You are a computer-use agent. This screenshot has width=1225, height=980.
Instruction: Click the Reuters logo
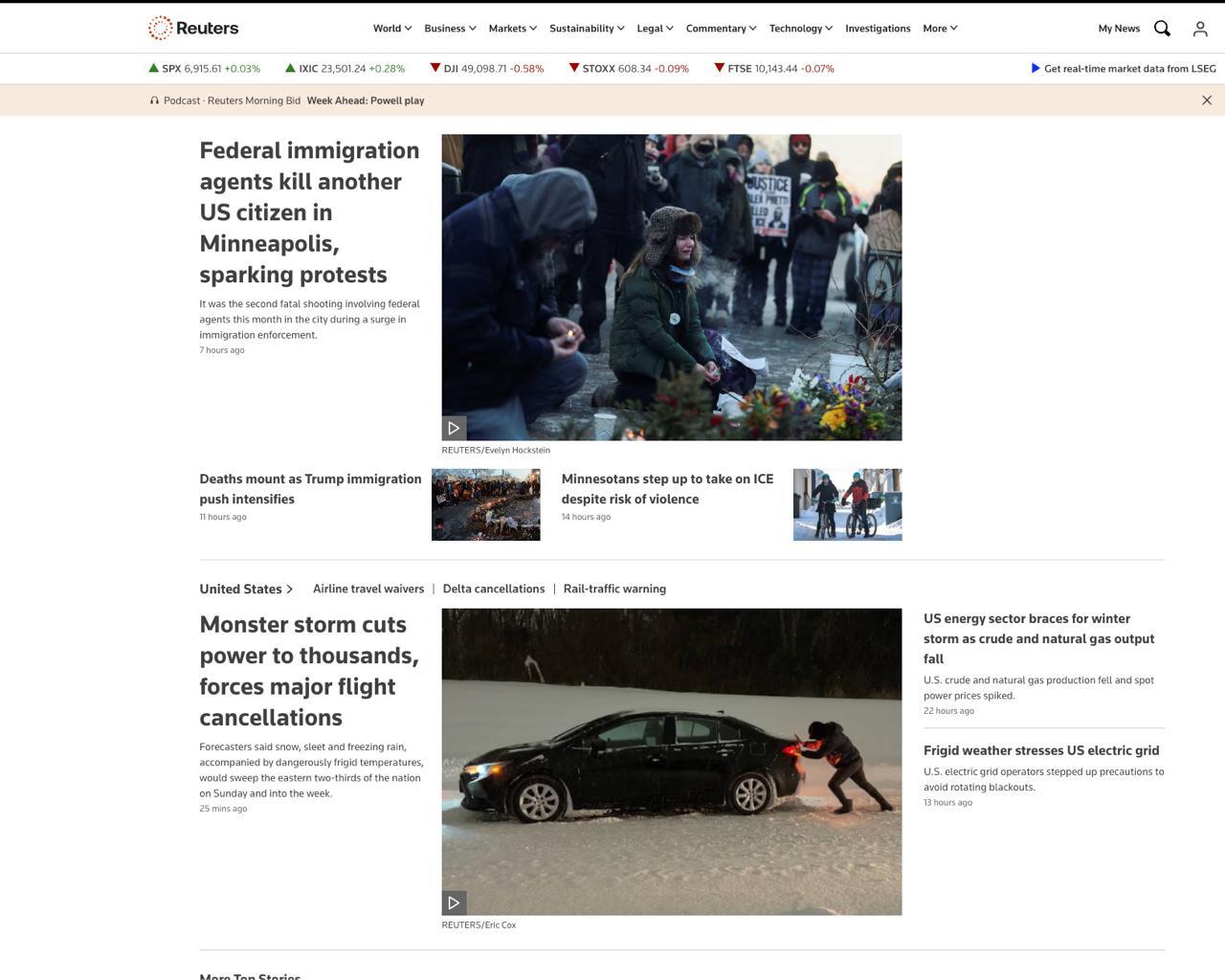193,28
